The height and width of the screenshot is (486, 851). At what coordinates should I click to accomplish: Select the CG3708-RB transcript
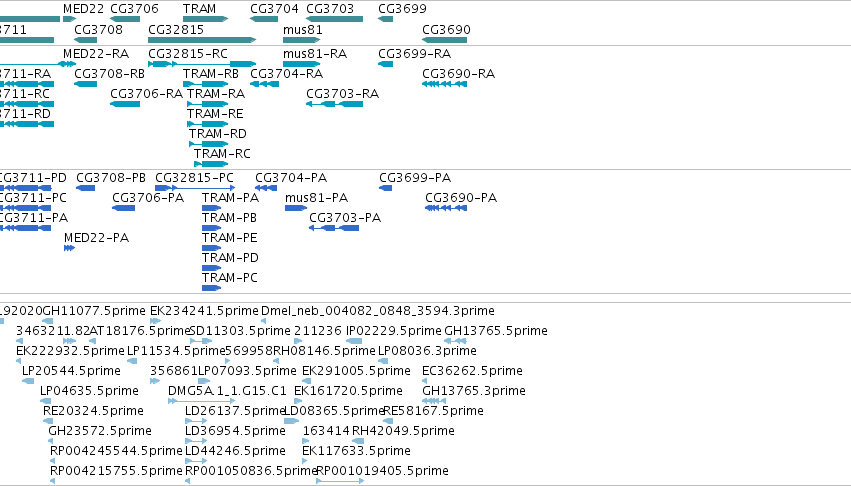point(85,84)
